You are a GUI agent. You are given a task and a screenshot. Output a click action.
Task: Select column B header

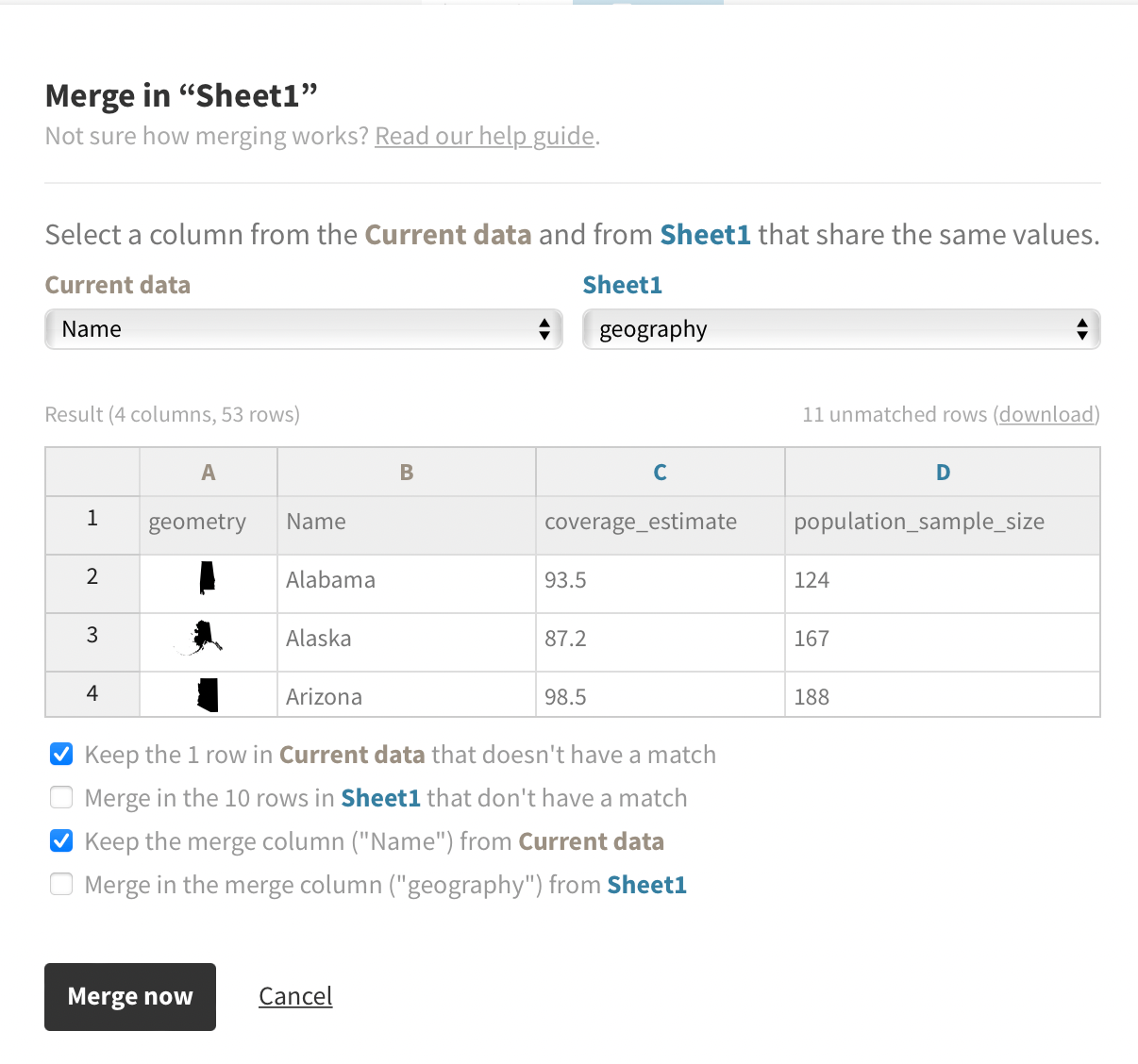tap(407, 472)
